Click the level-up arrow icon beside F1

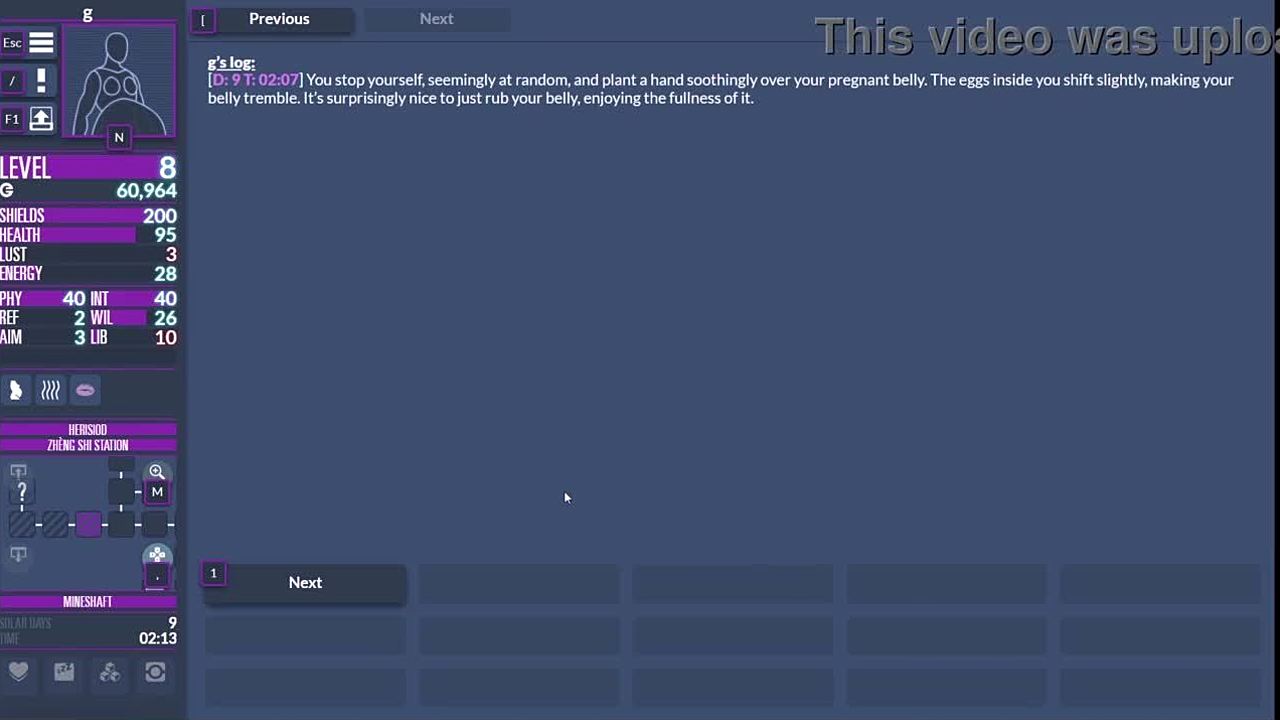pyautogui.click(x=41, y=119)
